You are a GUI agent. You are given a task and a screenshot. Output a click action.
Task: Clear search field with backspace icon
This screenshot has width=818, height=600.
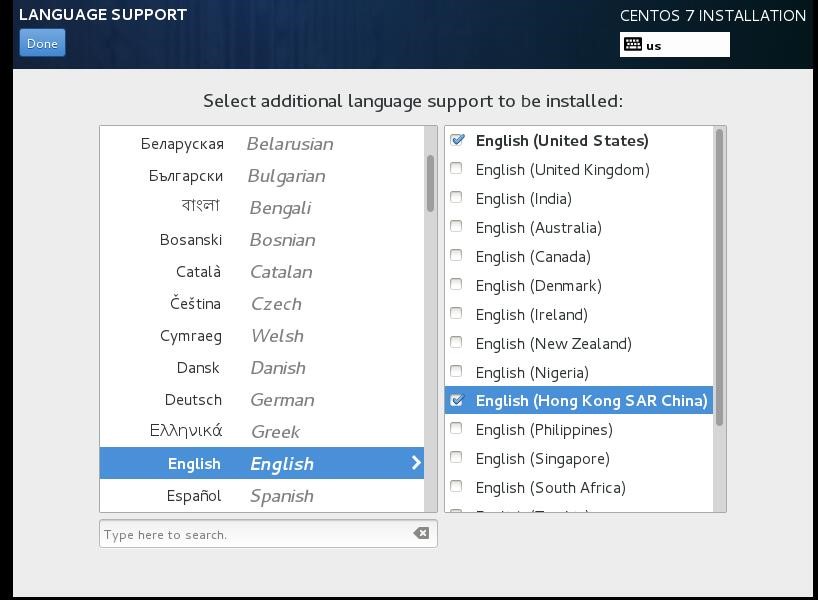(x=422, y=534)
